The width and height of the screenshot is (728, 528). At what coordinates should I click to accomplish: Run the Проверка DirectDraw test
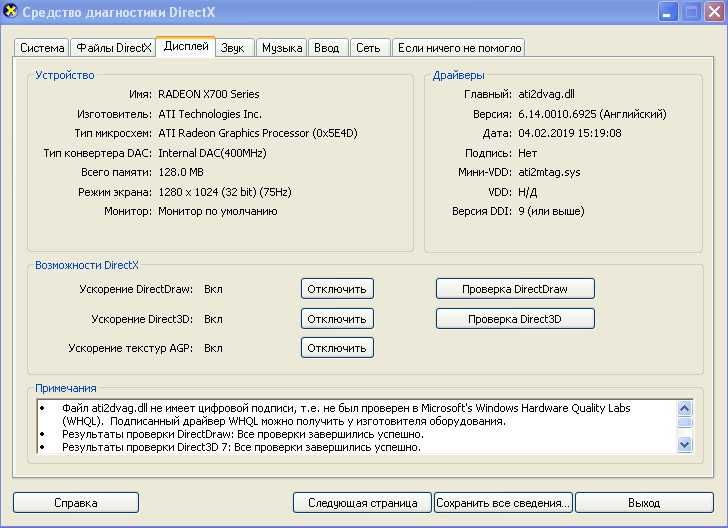pyautogui.click(x=515, y=289)
